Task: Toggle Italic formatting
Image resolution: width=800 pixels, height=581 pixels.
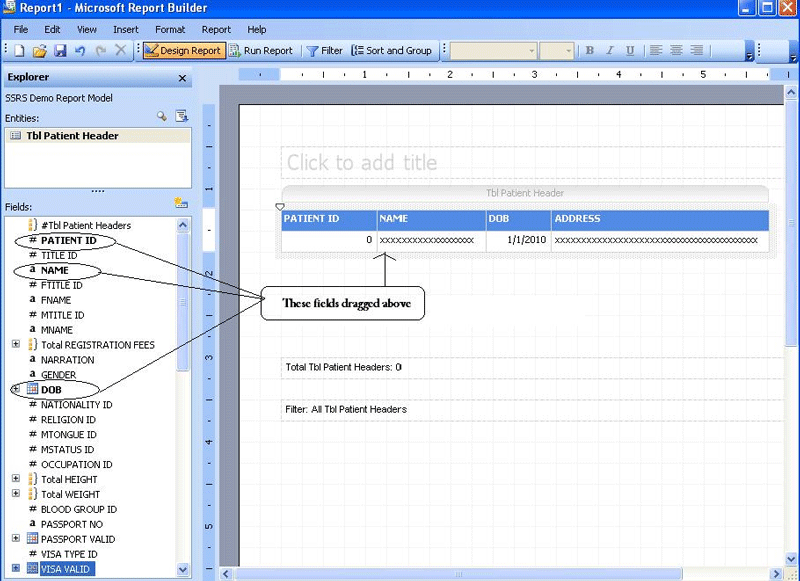Action: [610, 50]
